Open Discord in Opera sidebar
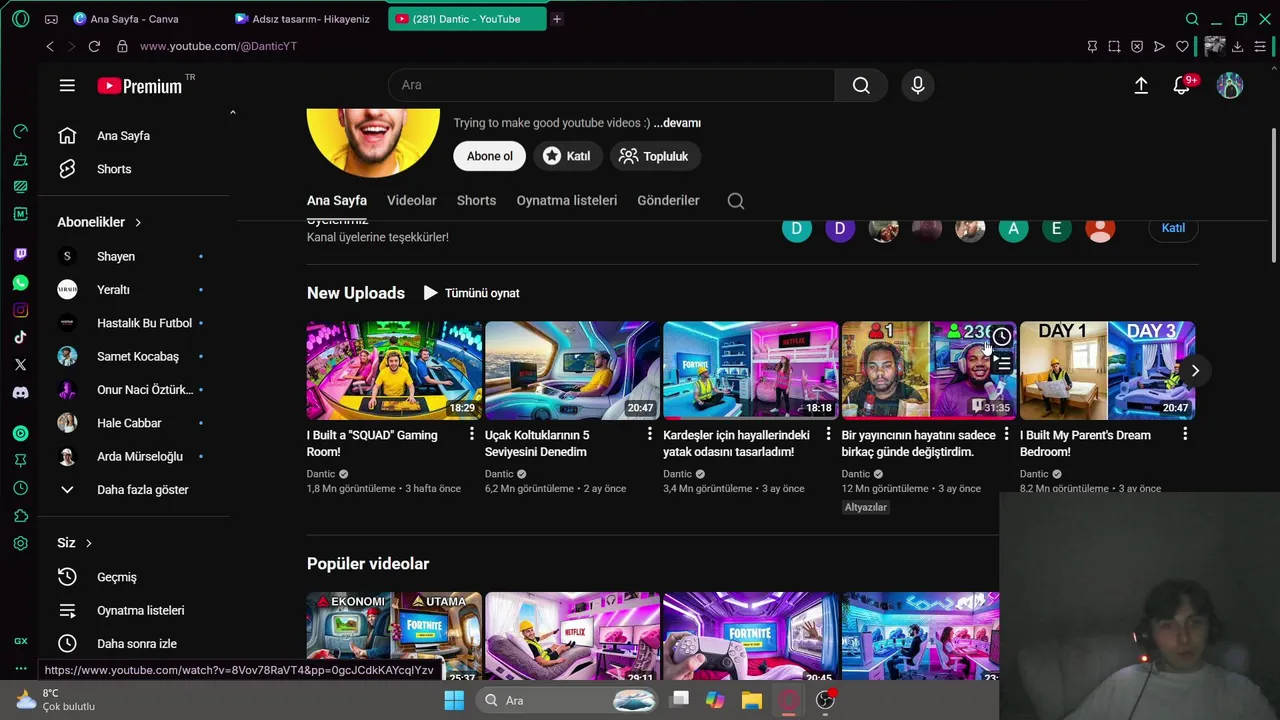The image size is (1280, 720). (20, 393)
